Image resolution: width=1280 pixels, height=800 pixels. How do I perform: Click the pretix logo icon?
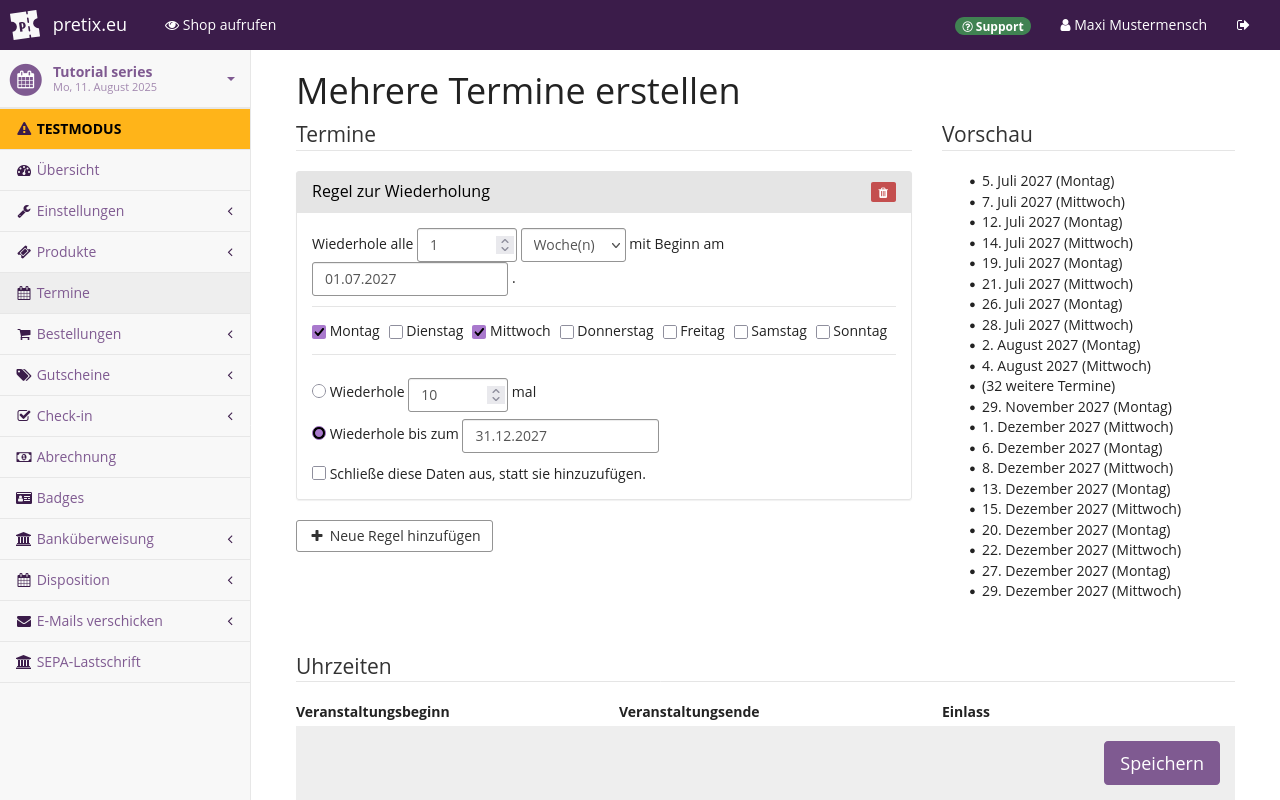(x=25, y=25)
